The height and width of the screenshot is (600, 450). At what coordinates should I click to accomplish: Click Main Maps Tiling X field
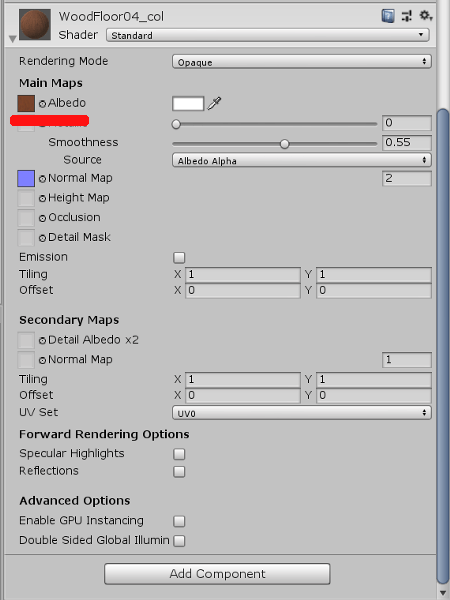click(243, 275)
